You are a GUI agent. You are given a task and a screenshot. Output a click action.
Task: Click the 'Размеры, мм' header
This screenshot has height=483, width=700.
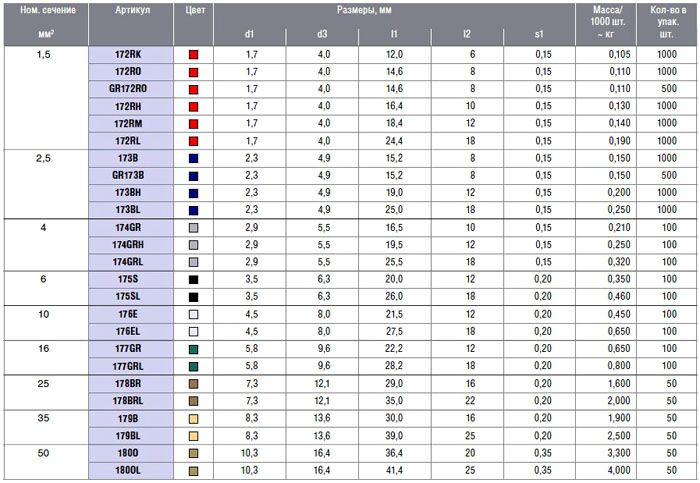[x=391, y=9]
